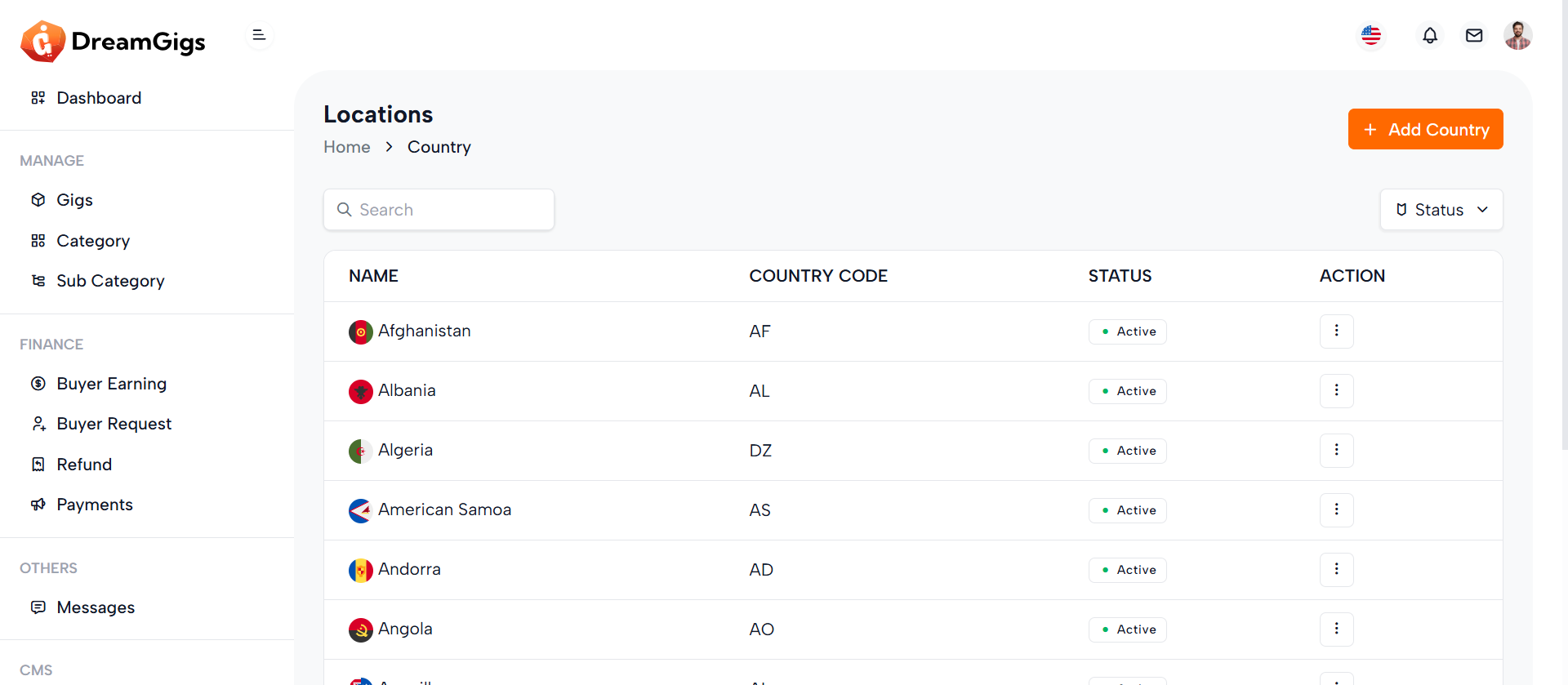1568x685 pixels.
Task: Open Dashboard in the sidebar
Action: point(99,98)
